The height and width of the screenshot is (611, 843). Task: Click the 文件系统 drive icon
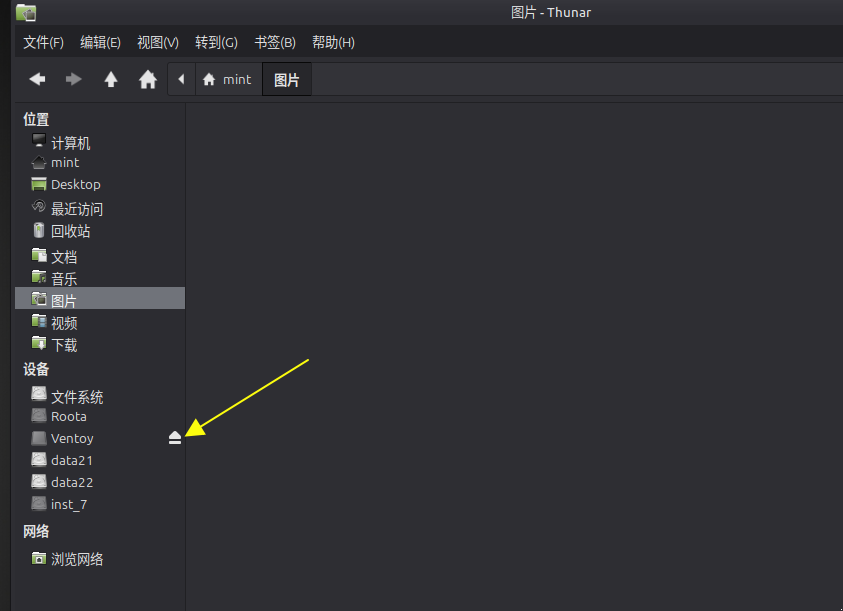[x=39, y=394]
